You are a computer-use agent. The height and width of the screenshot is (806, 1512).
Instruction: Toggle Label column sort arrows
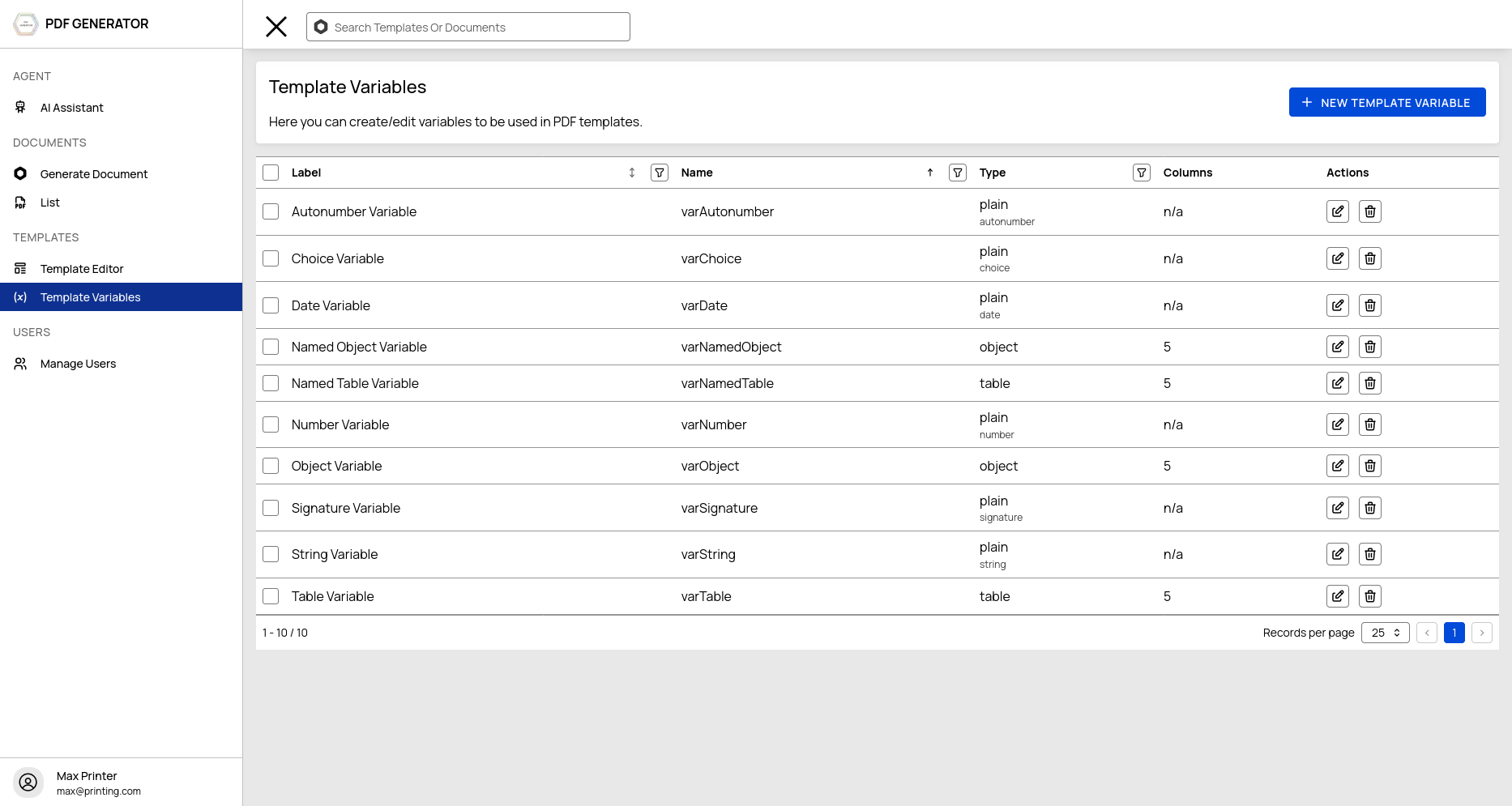coord(632,173)
